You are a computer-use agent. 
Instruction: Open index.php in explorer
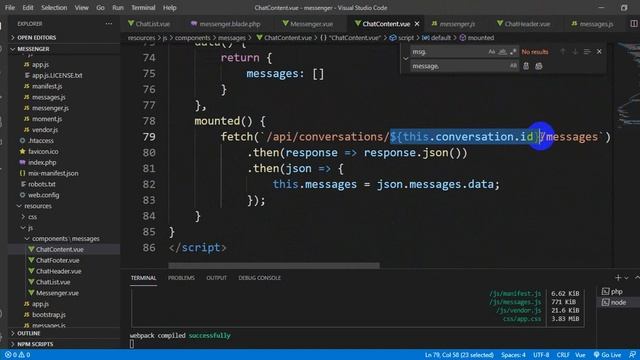coord(42,162)
